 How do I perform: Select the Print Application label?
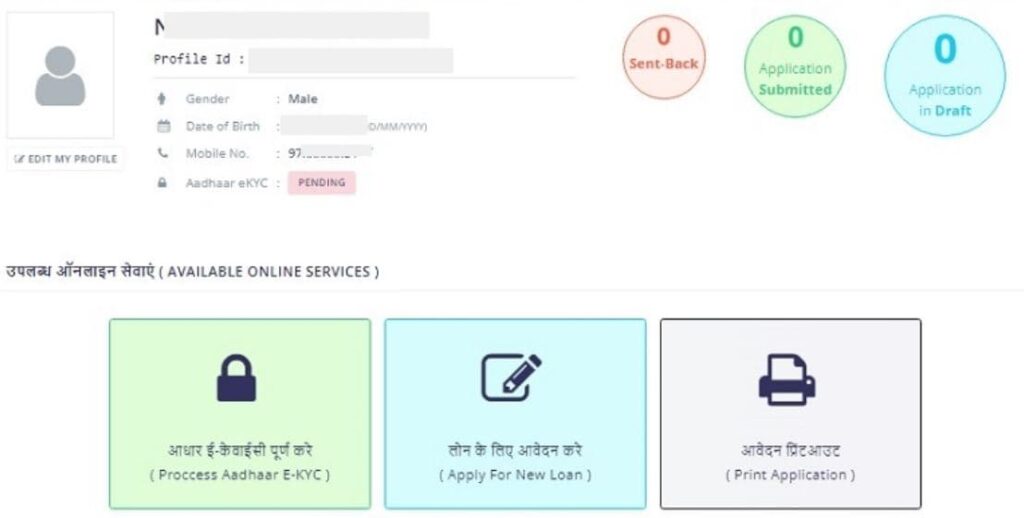pos(790,475)
